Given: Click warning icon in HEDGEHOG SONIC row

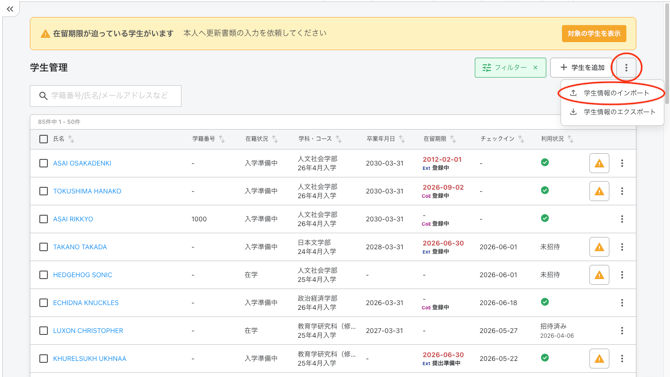Looking at the screenshot, I should (x=599, y=275).
